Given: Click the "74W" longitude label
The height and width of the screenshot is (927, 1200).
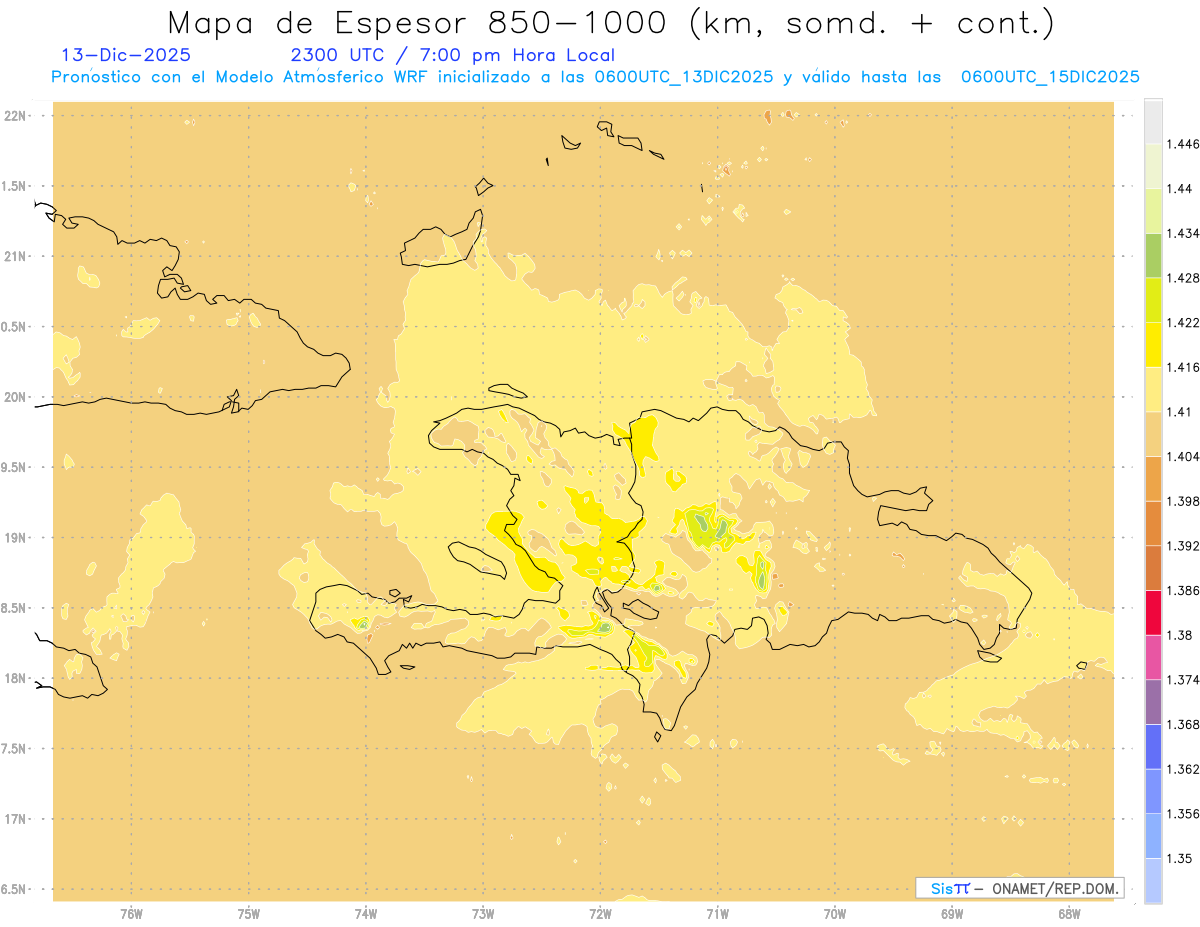Looking at the screenshot, I should 366,915.
